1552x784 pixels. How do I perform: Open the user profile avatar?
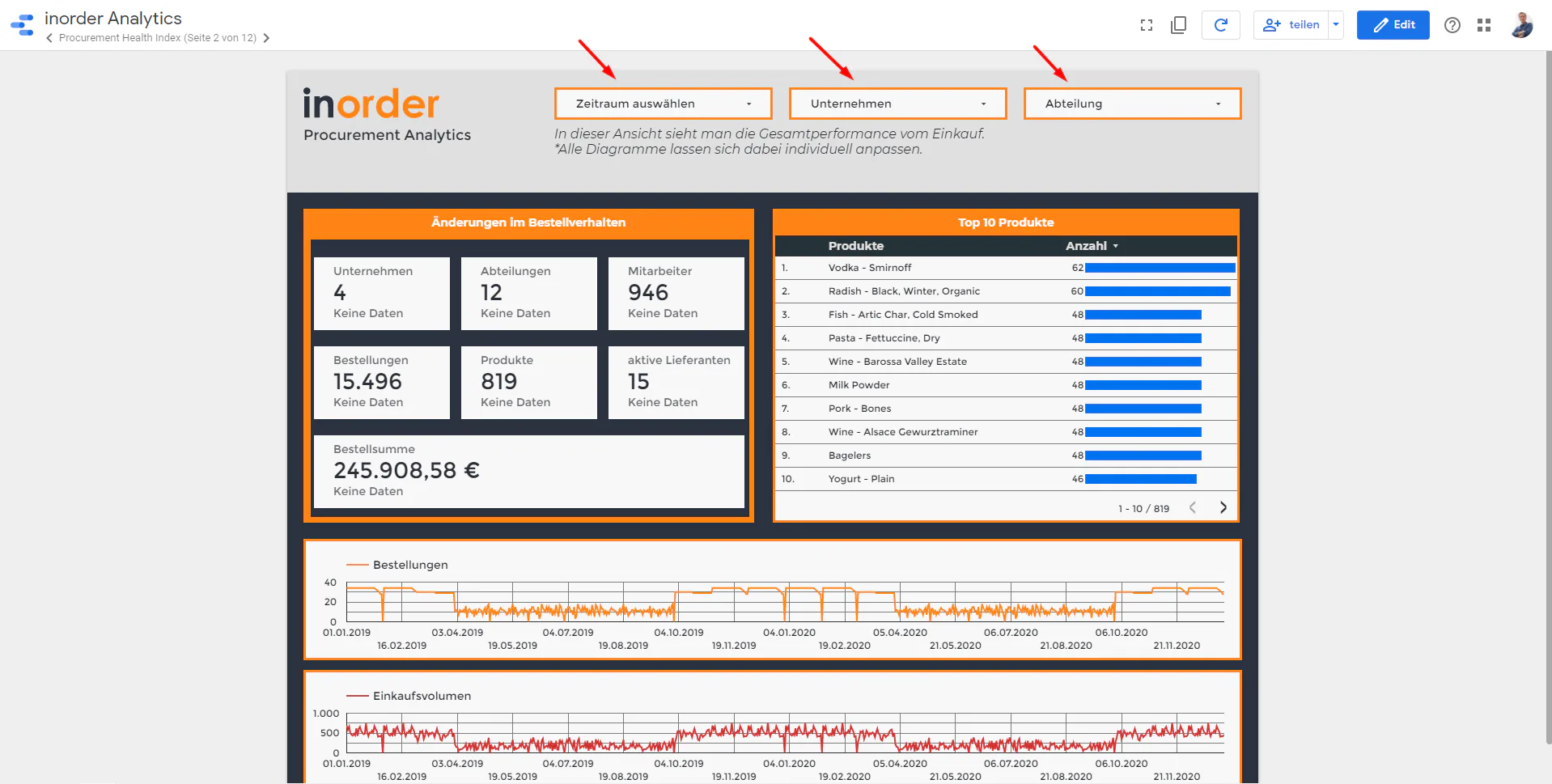click(x=1522, y=25)
